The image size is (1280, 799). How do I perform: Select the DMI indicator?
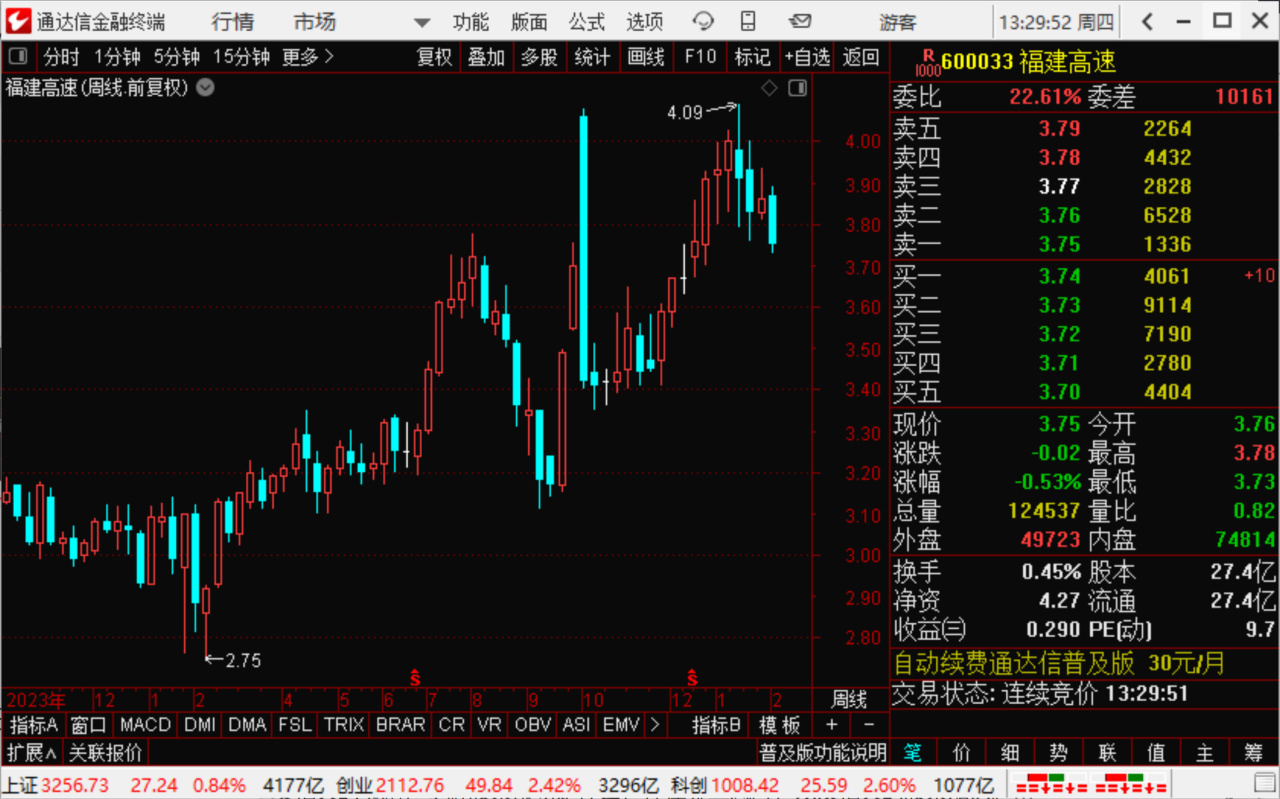click(200, 724)
